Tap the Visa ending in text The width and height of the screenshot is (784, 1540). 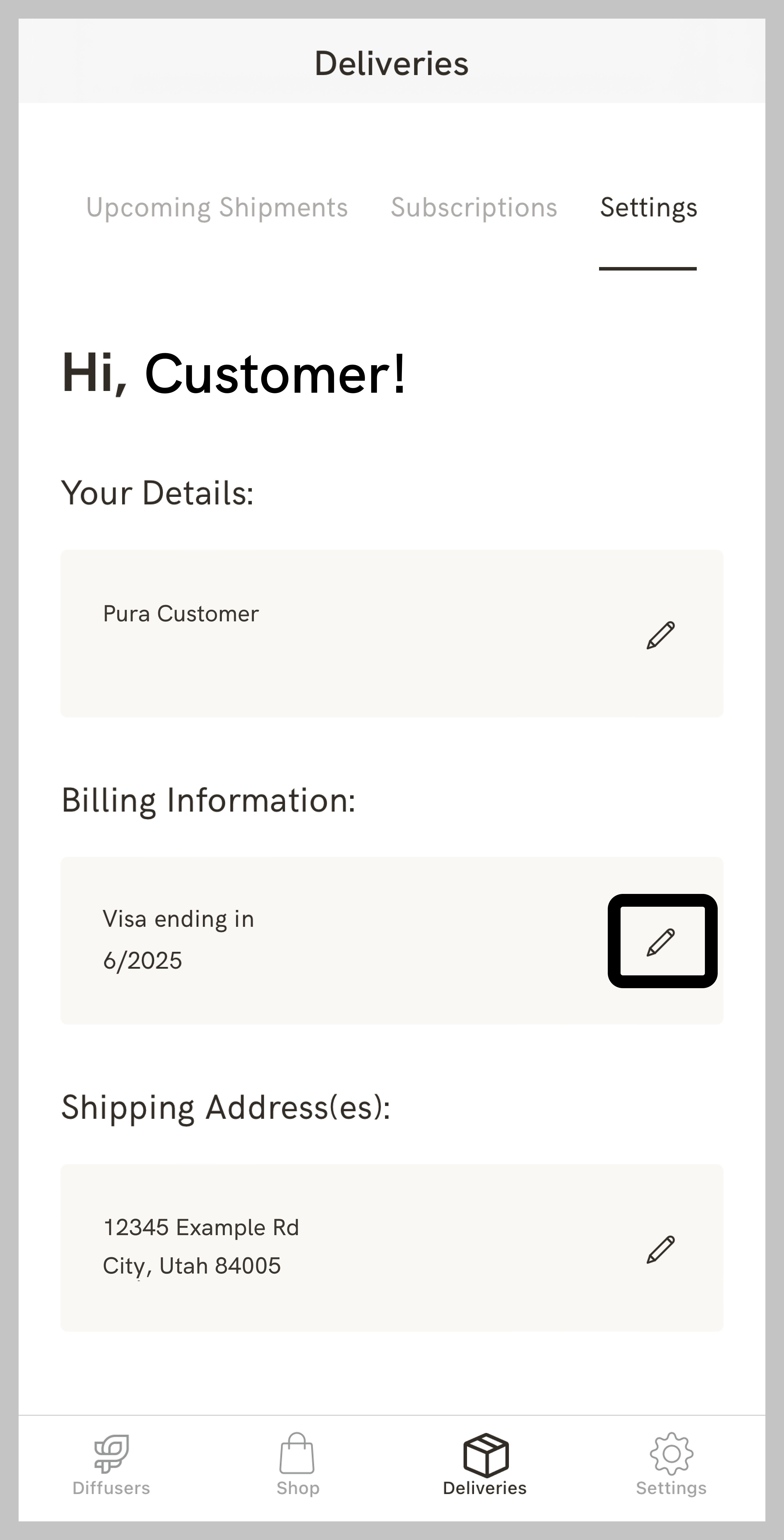178,919
